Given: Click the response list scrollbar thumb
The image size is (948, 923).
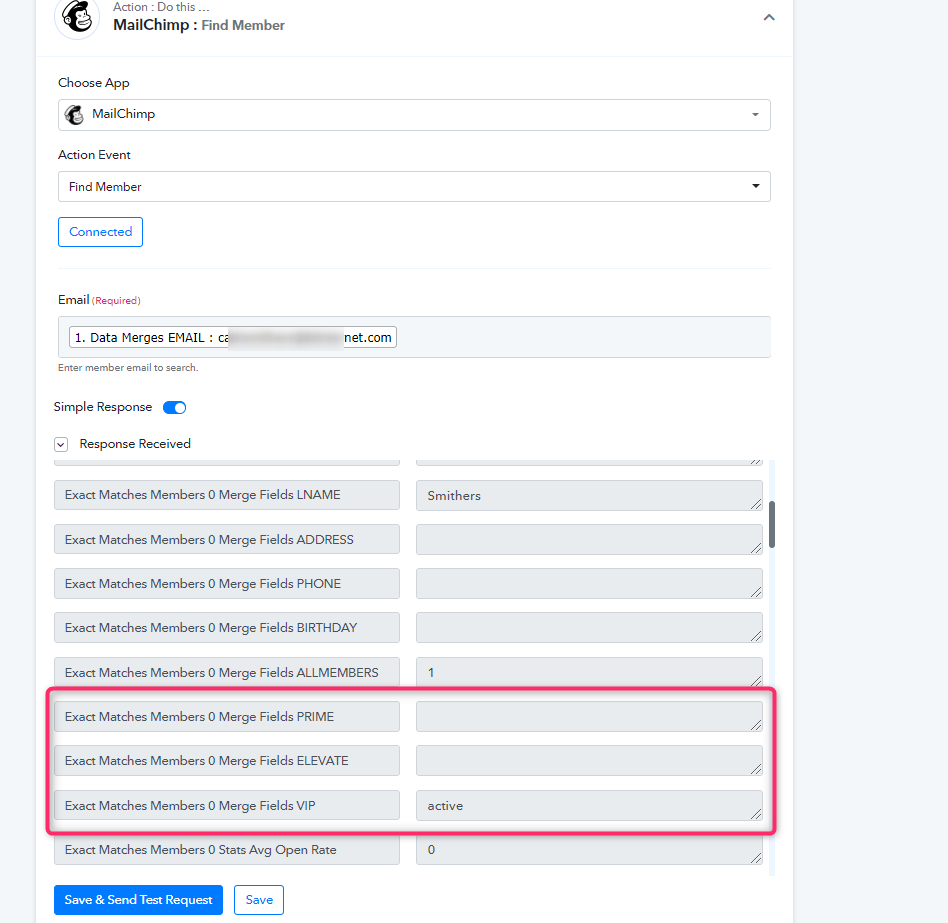Looking at the screenshot, I should point(771,524).
